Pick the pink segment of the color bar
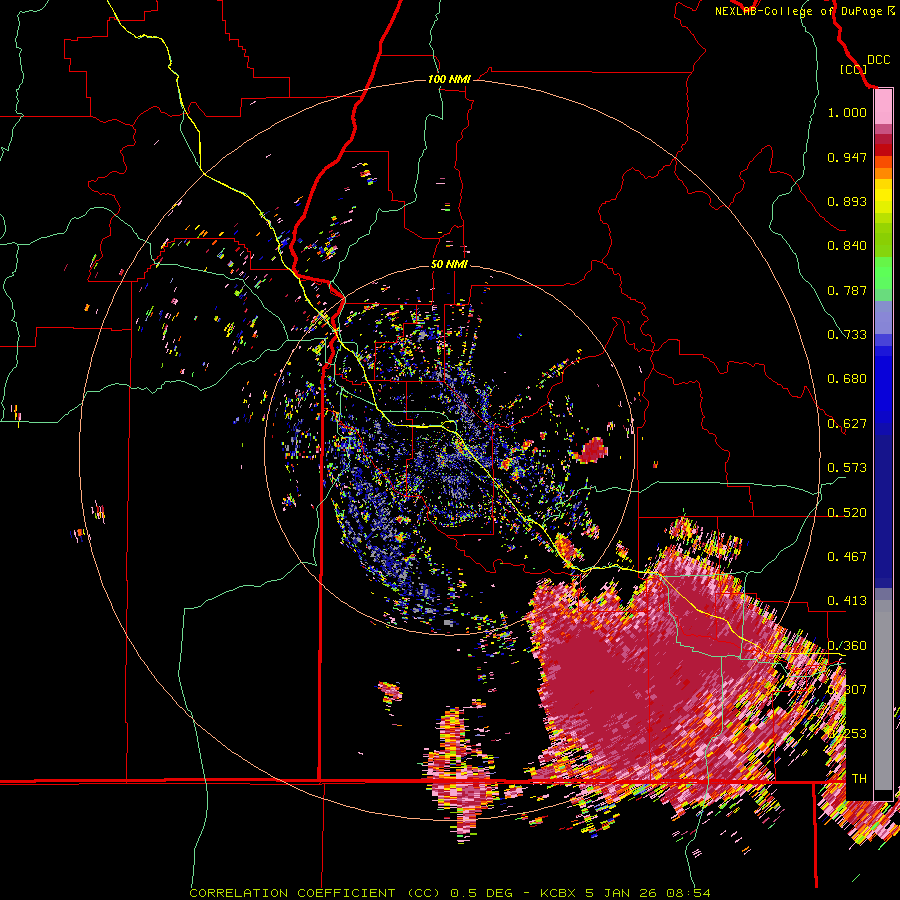 tap(883, 107)
